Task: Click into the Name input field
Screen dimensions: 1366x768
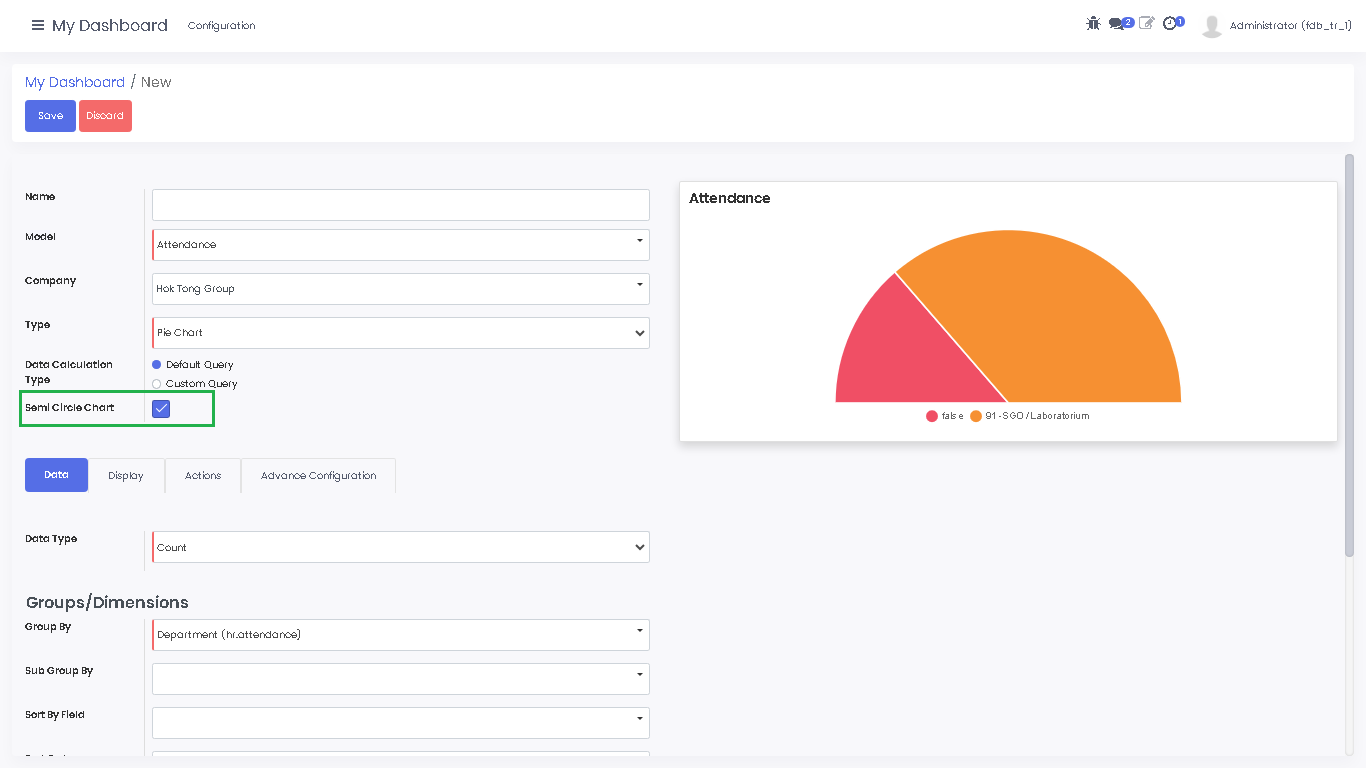Action: [x=400, y=205]
